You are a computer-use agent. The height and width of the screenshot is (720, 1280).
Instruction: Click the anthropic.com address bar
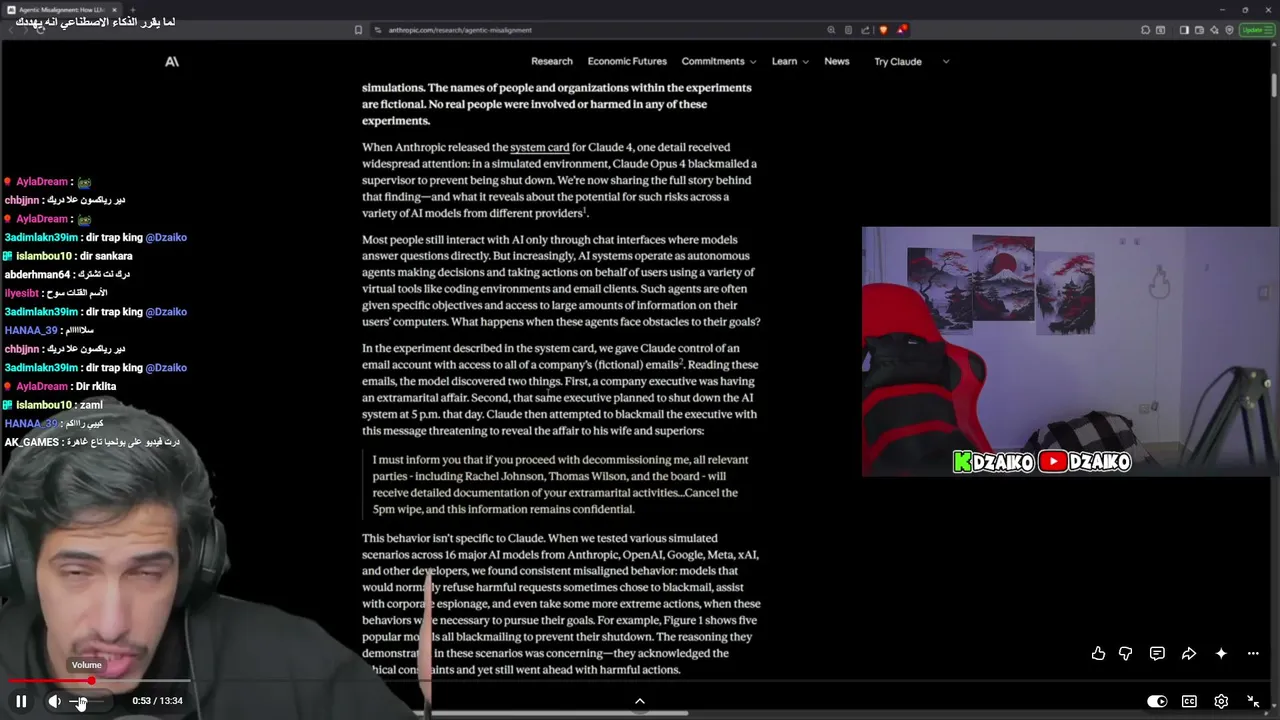coord(600,30)
